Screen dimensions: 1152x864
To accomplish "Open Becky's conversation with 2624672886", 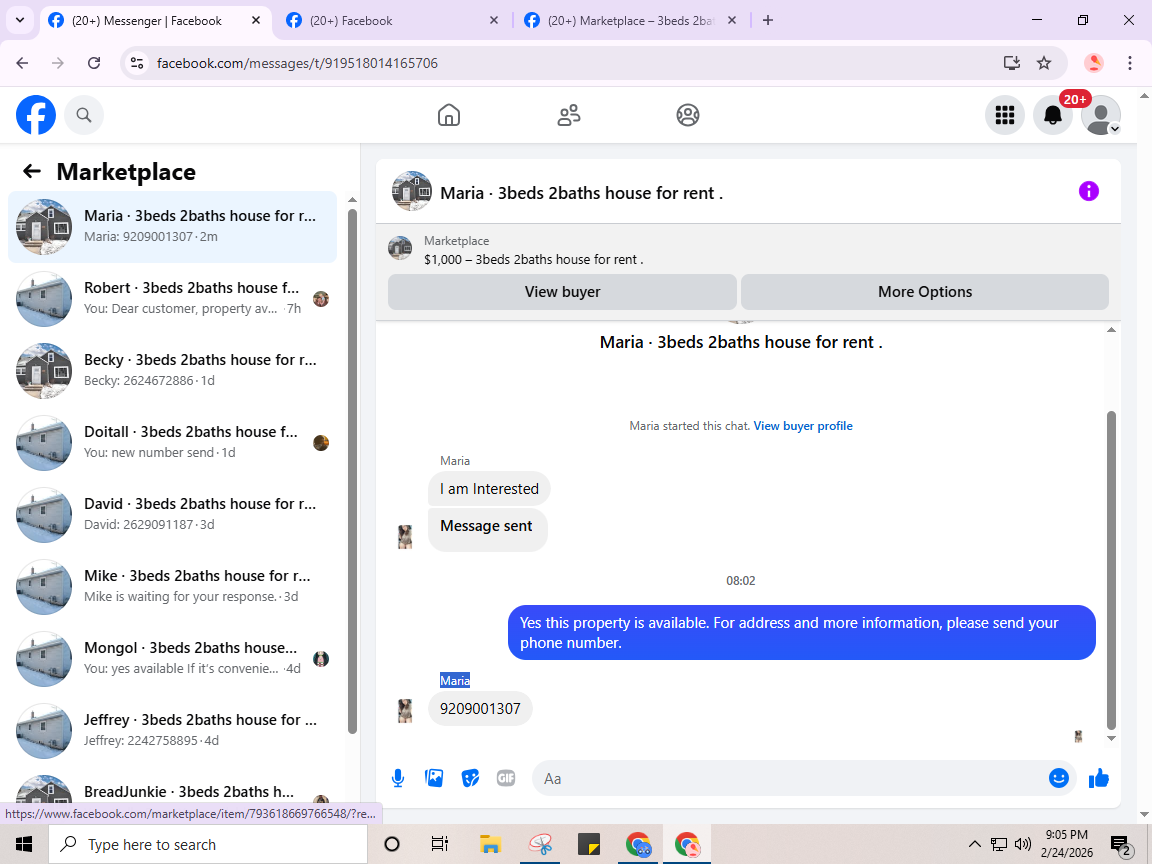I will coord(173,371).
